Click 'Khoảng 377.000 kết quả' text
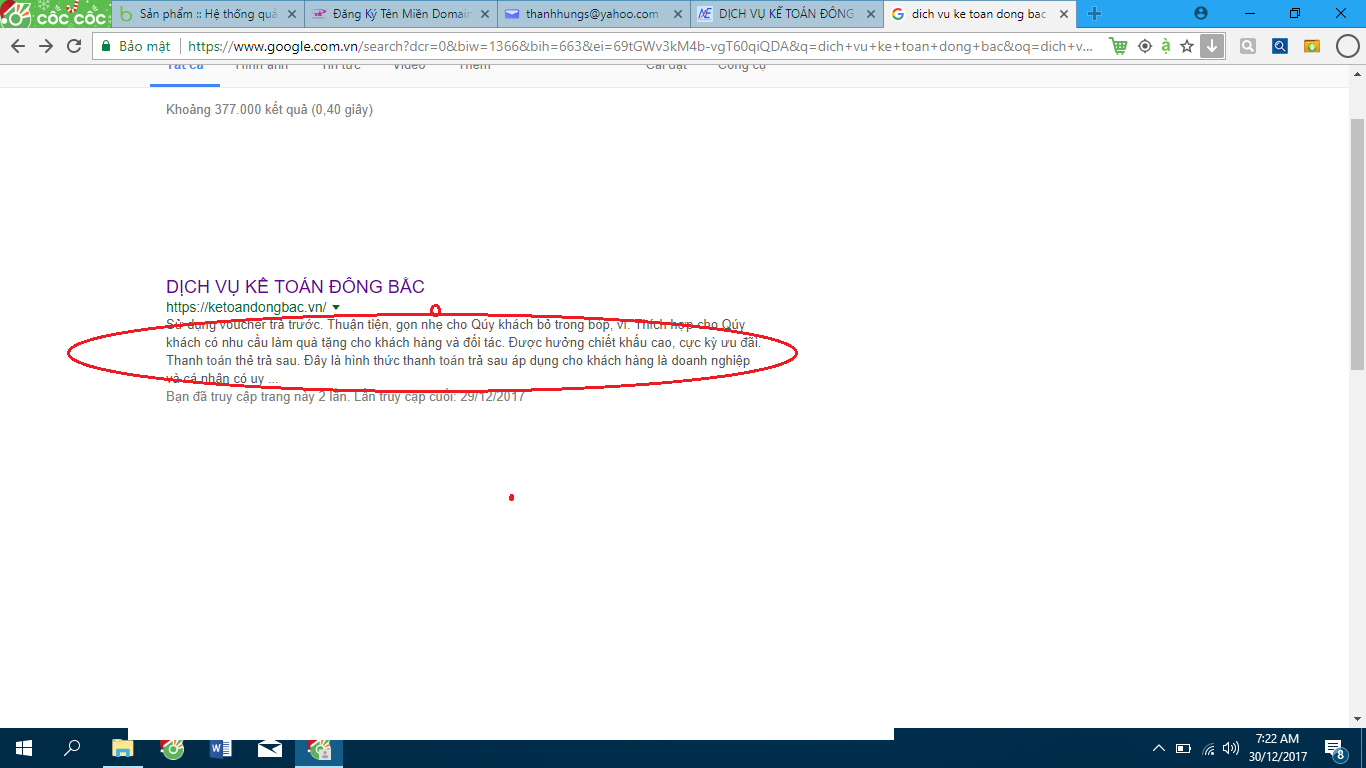The image size is (1366, 768). (x=269, y=110)
